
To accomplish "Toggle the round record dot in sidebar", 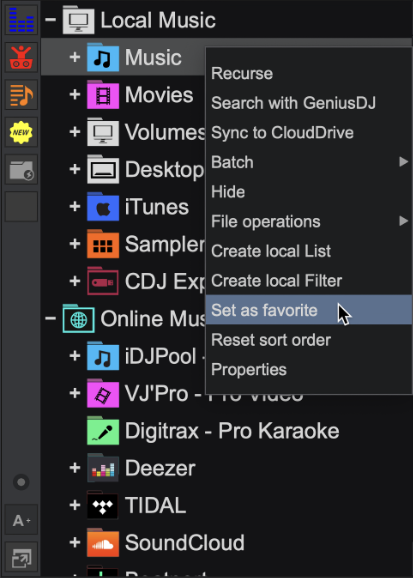I will tap(21, 482).
